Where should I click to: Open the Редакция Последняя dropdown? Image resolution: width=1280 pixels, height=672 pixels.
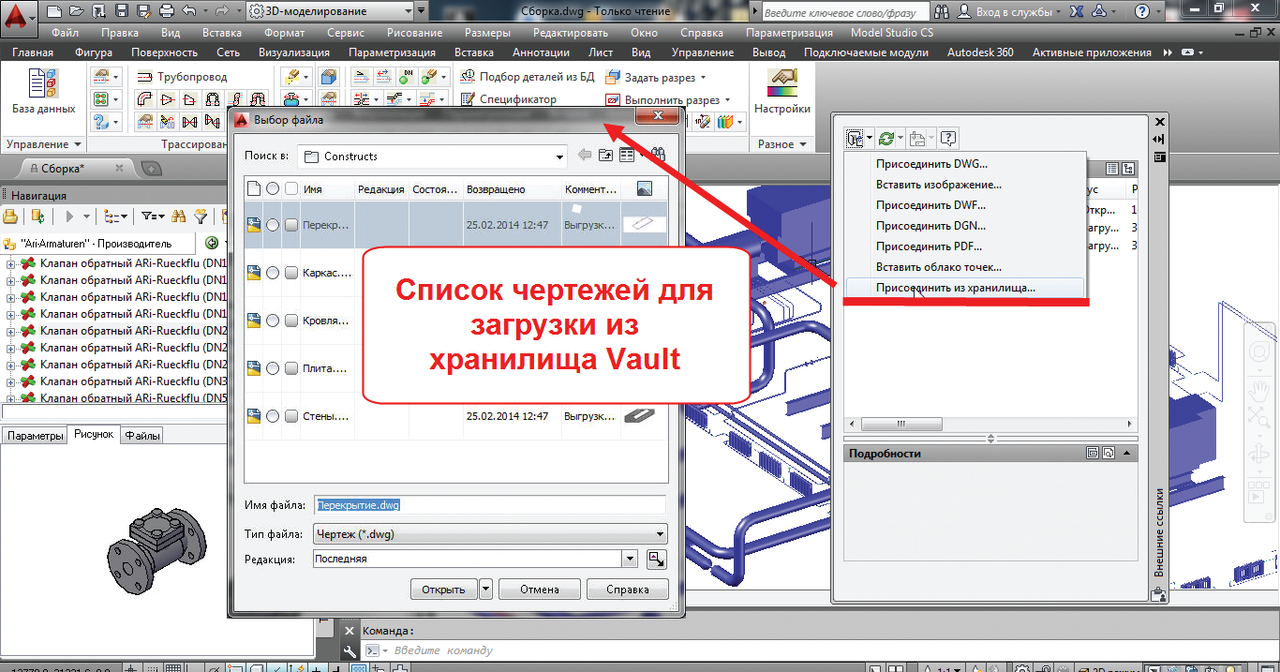click(x=629, y=559)
